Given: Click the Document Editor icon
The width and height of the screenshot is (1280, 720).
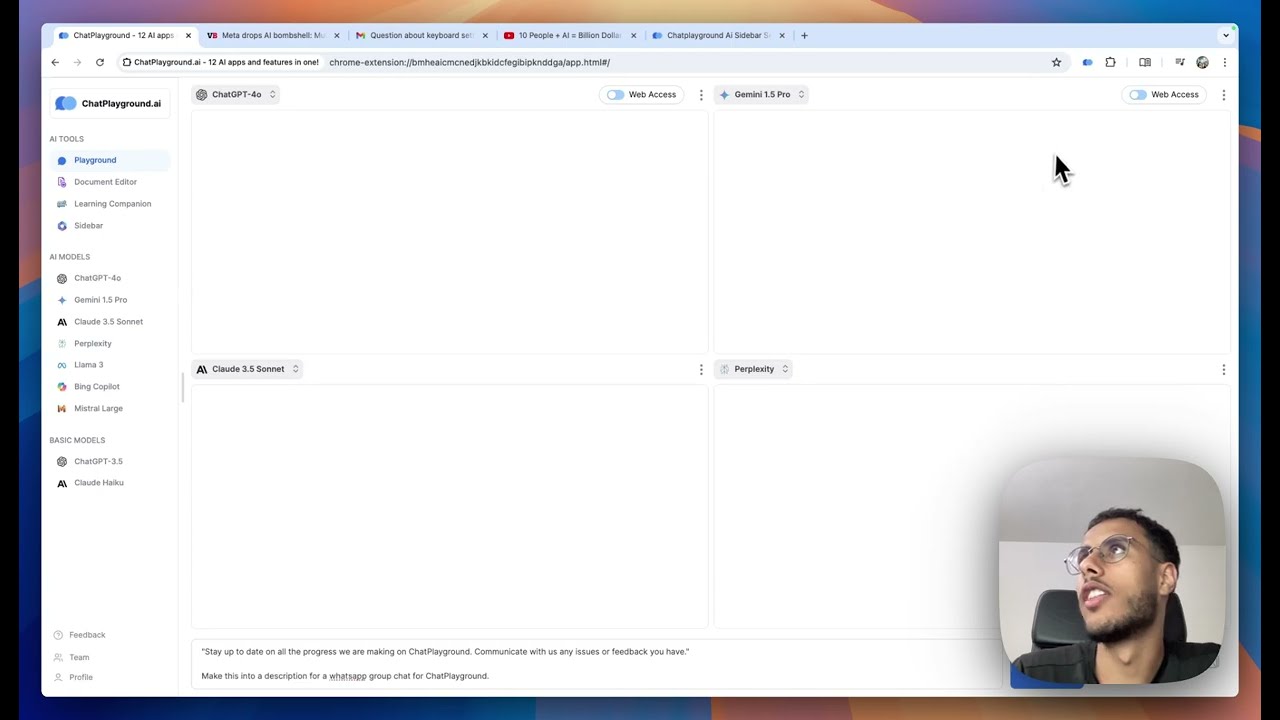Looking at the screenshot, I should [62, 182].
